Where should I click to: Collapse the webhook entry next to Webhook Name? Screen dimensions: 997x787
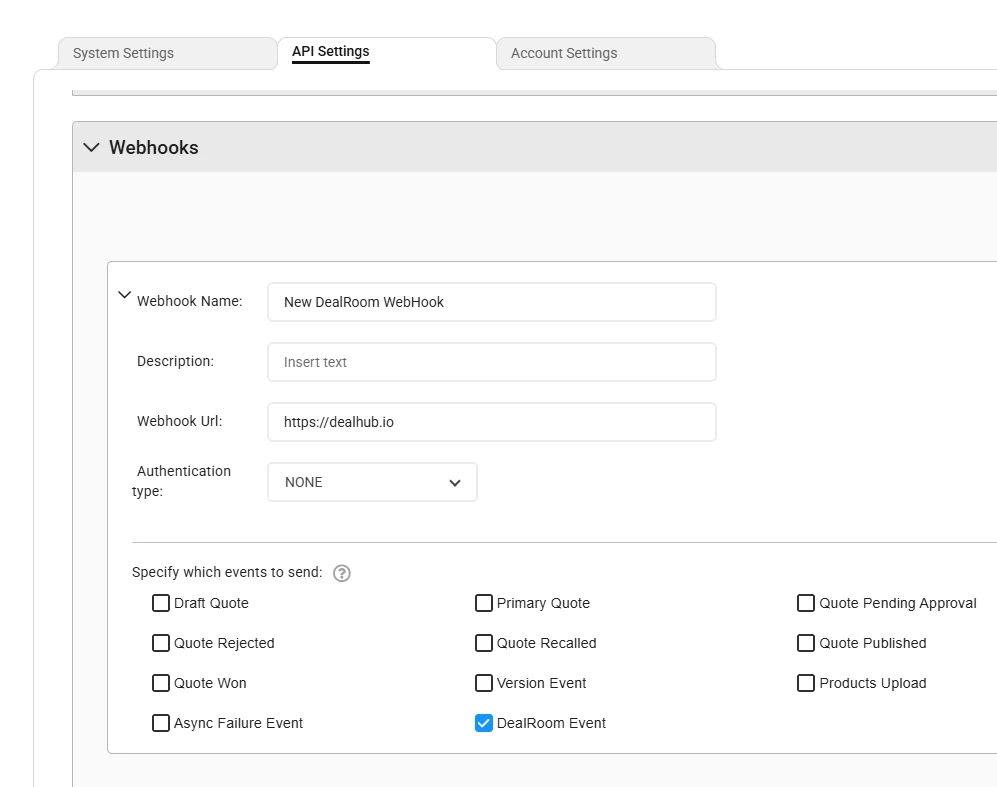coord(125,295)
